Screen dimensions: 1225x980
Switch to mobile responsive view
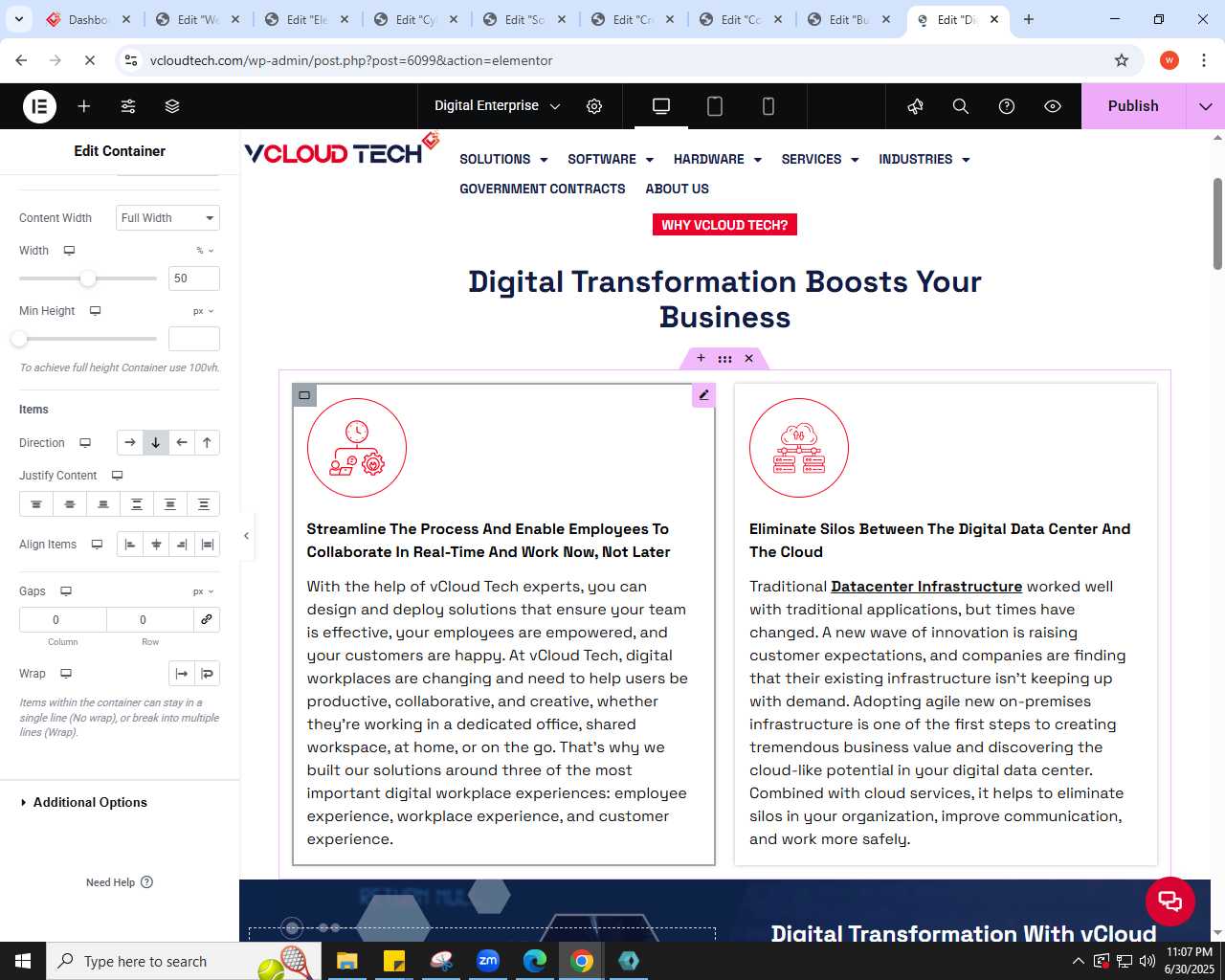768,106
